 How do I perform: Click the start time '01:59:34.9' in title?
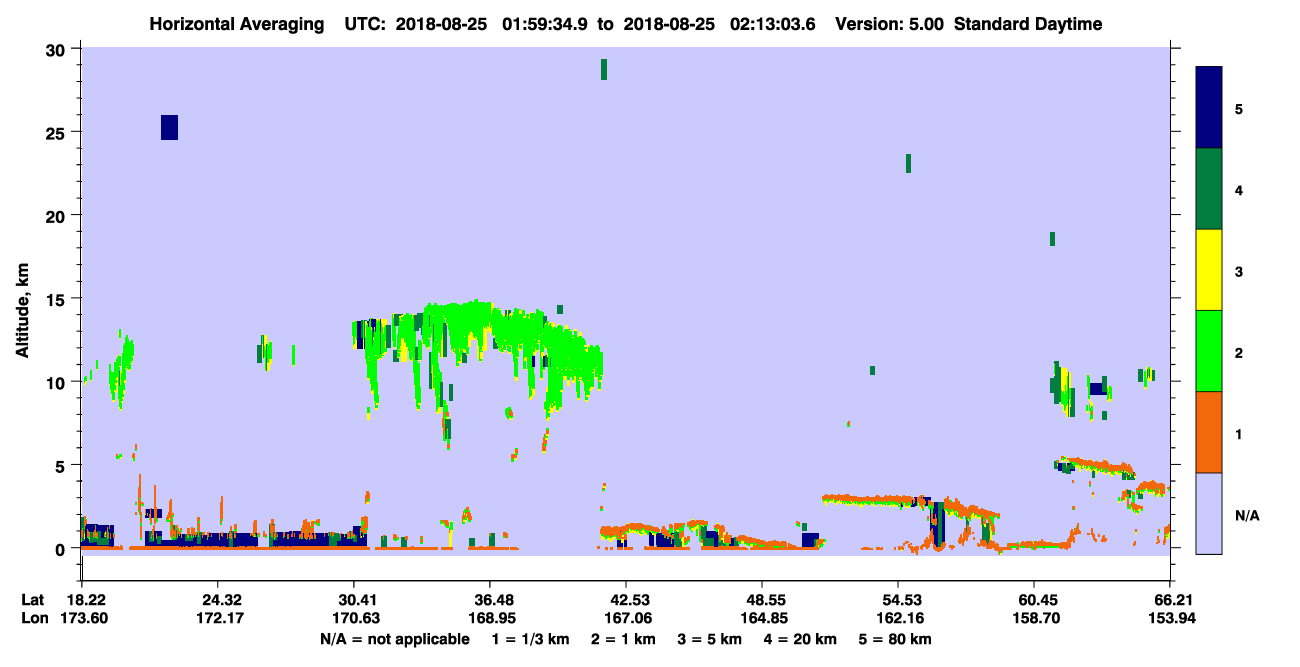click(x=543, y=24)
